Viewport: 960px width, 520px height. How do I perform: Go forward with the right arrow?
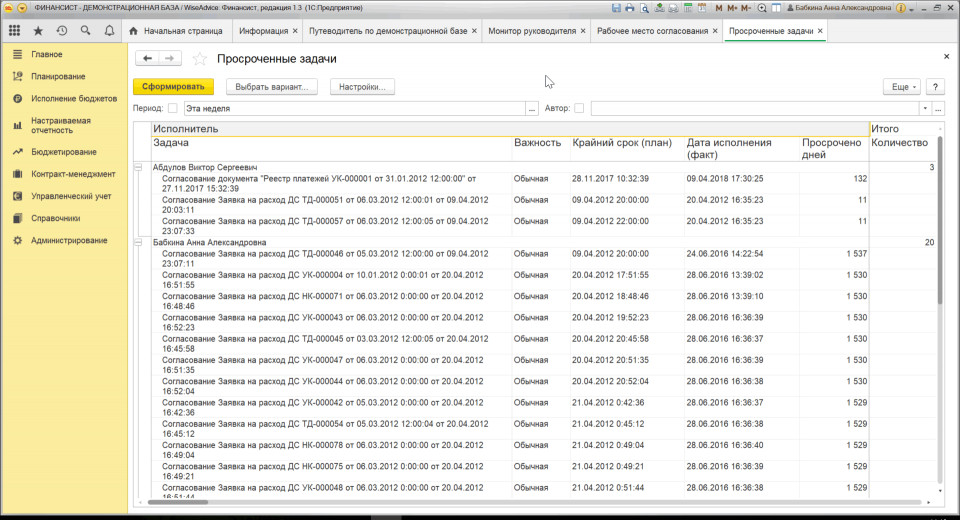[x=170, y=58]
